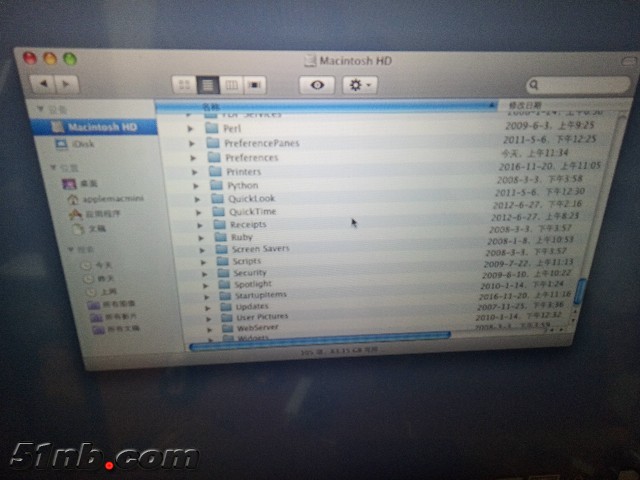Click the vertical scrollbar thumb
Screen dimensions: 640x480
coord(580,291)
